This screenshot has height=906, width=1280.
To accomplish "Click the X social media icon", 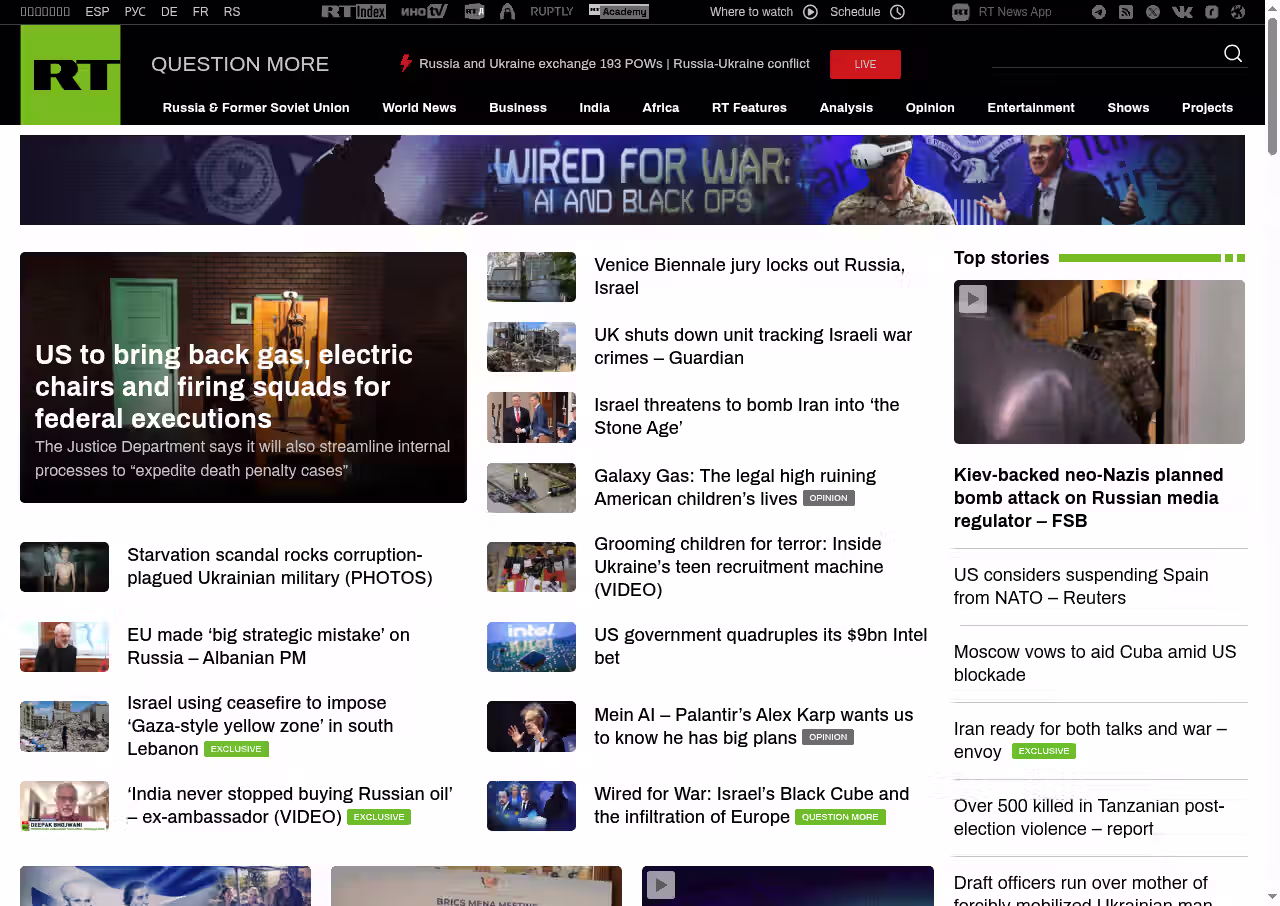I will [x=1153, y=12].
